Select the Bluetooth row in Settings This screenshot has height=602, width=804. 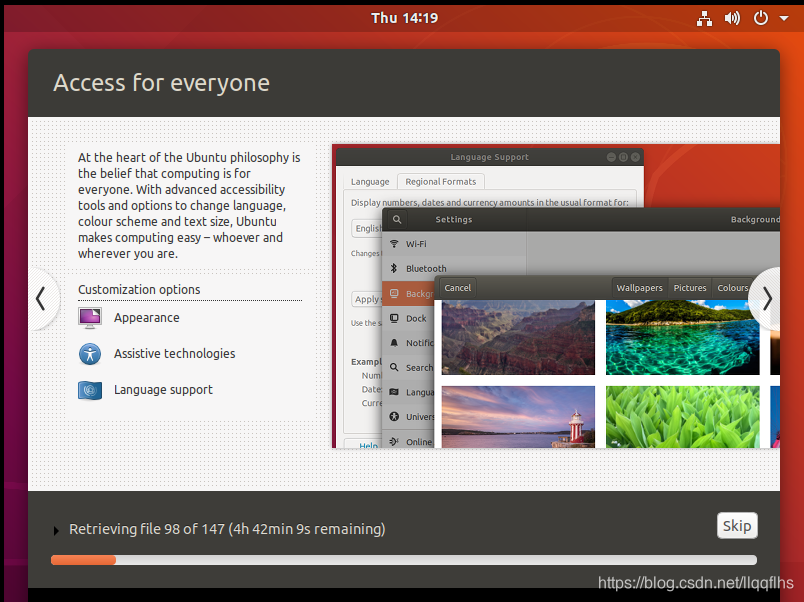454,268
